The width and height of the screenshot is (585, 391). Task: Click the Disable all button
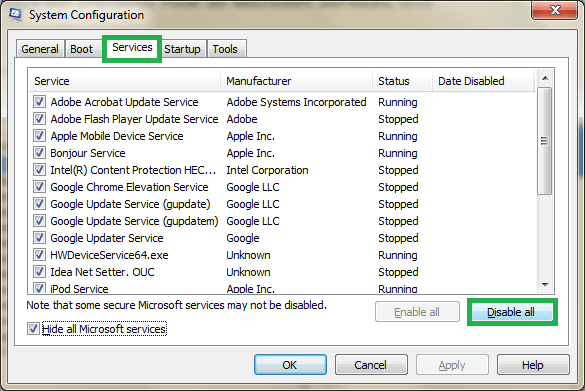click(512, 312)
